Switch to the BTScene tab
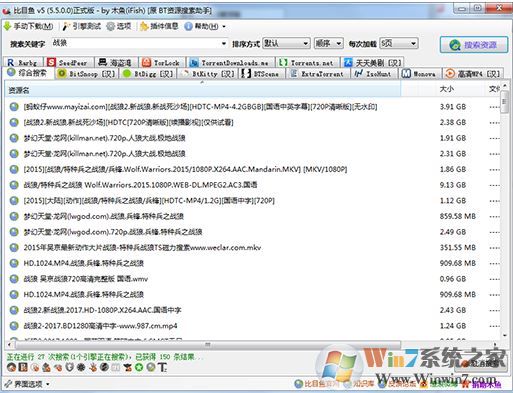This screenshot has width=513, height=393. tap(262, 74)
